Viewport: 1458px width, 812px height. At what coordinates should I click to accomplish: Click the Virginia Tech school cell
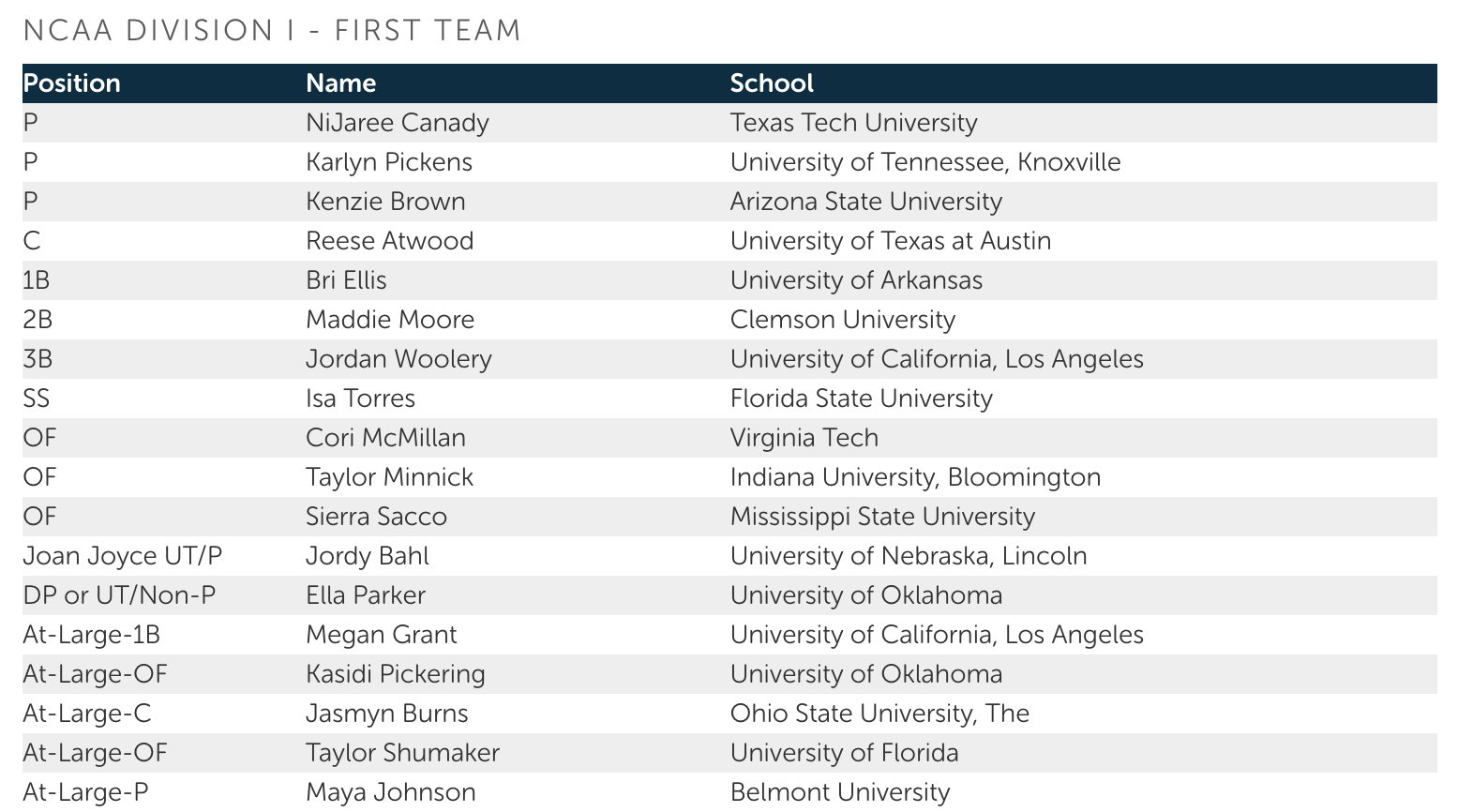pos(804,438)
